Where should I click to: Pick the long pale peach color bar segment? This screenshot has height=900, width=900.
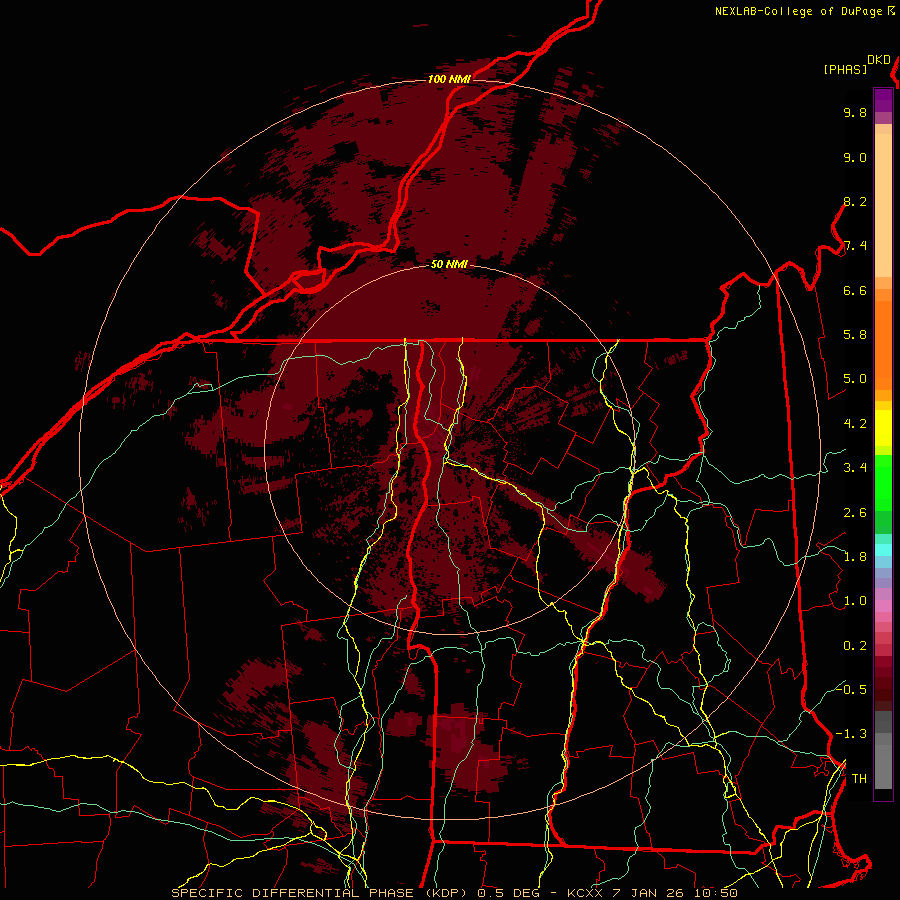[x=883, y=205]
